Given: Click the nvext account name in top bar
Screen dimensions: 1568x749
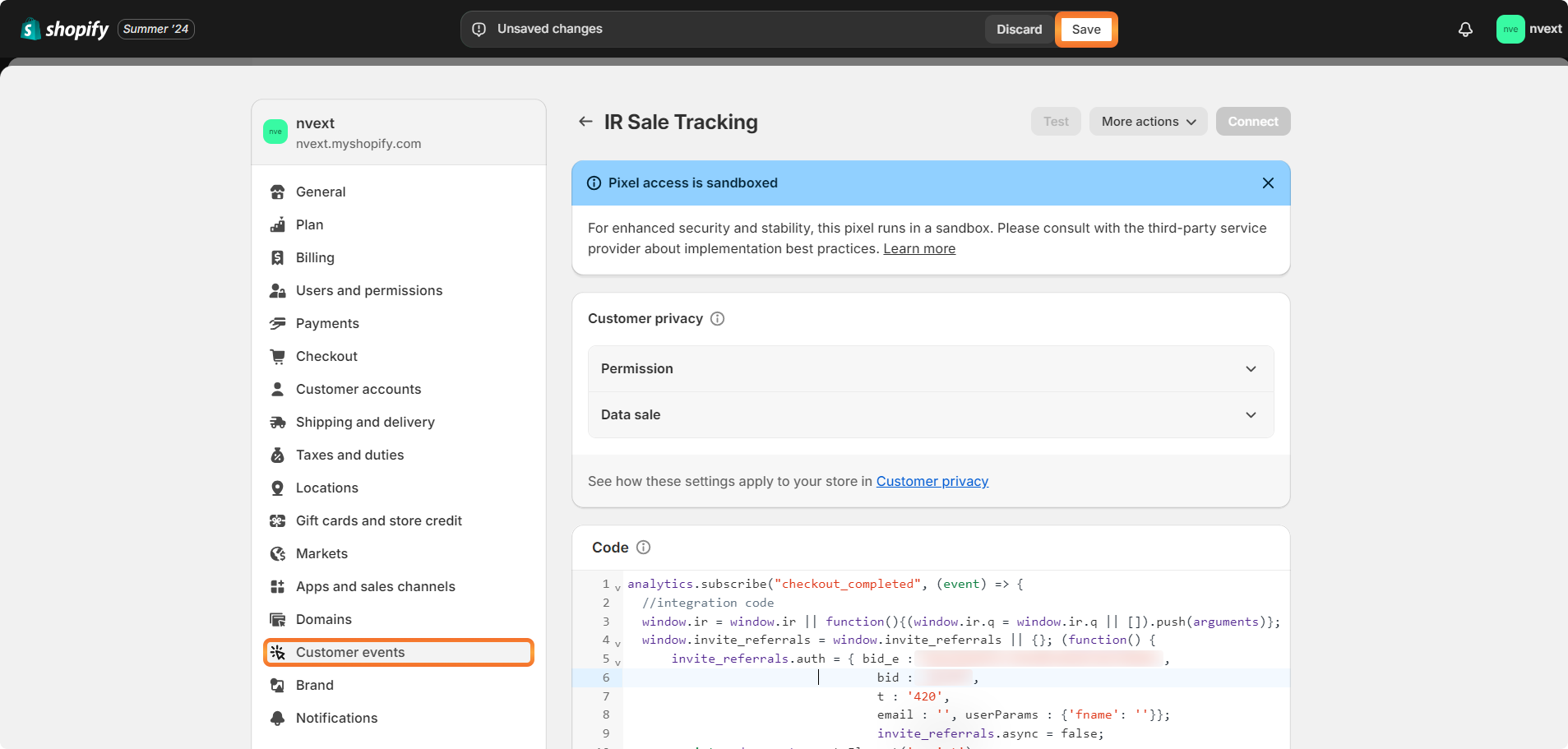Looking at the screenshot, I should (x=1545, y=29).
